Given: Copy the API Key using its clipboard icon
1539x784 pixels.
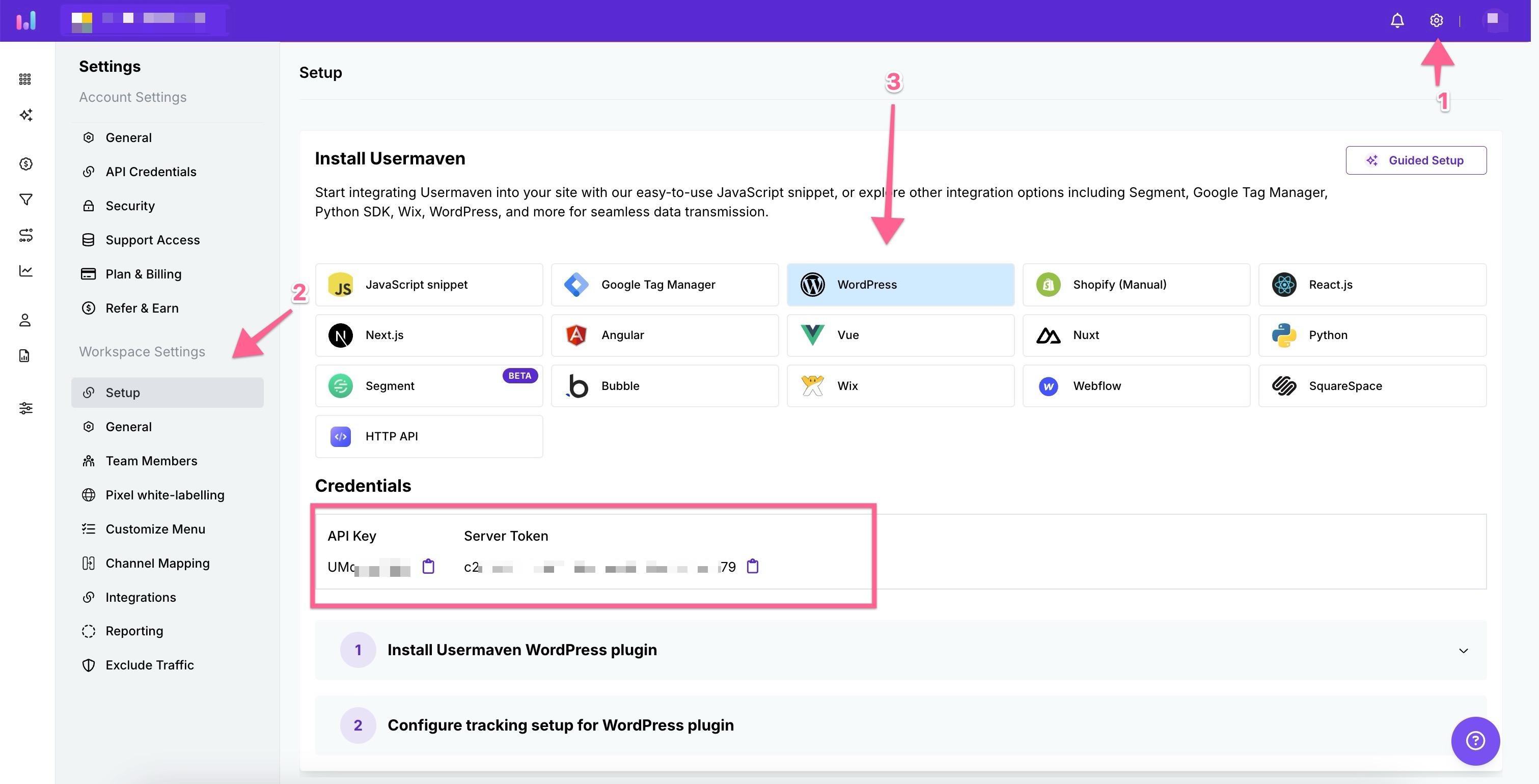Looking at the screenshot, I should tap(429, 567).
